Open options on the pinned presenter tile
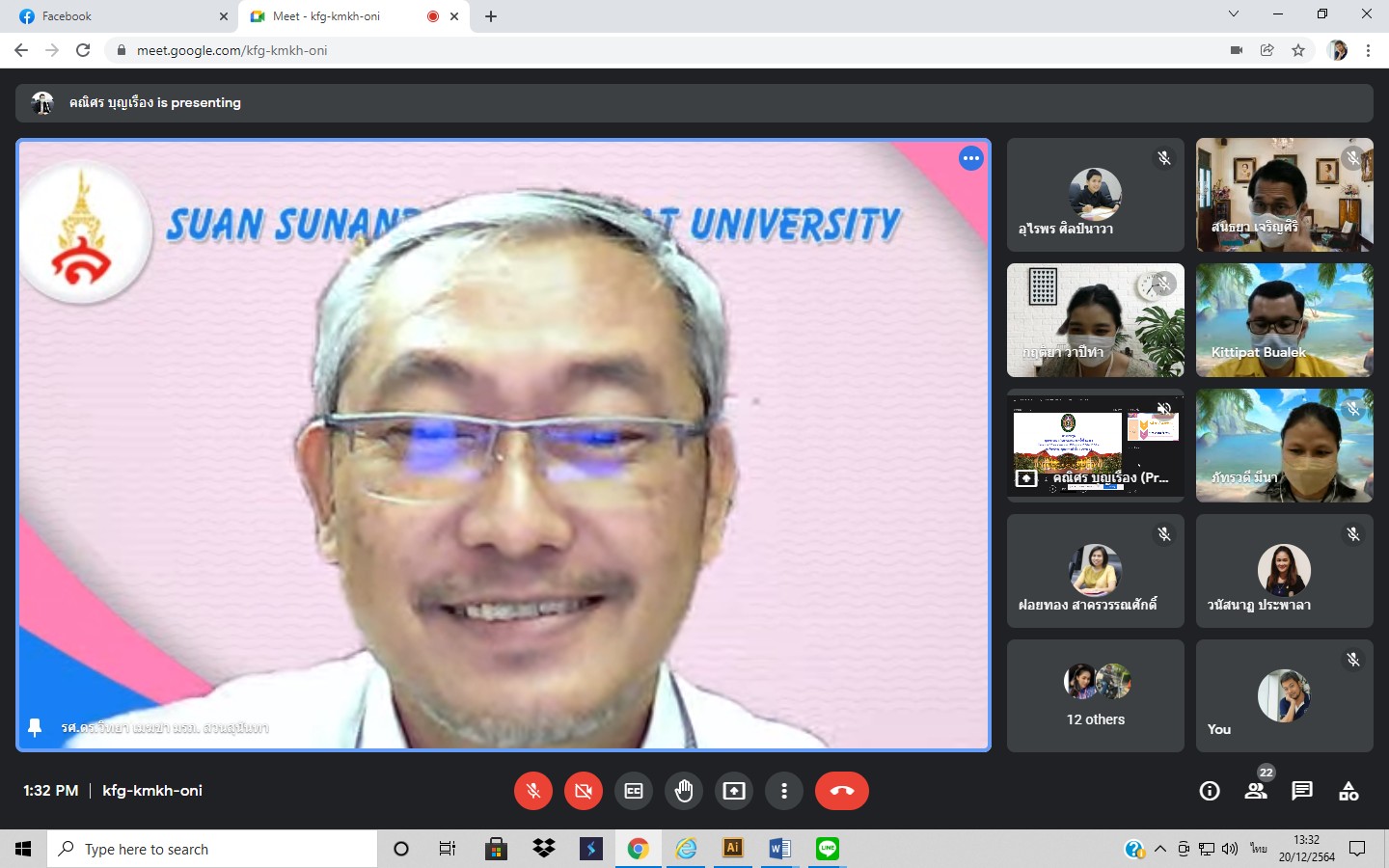This screenshot has width=1389, height=868. (970, 158)
